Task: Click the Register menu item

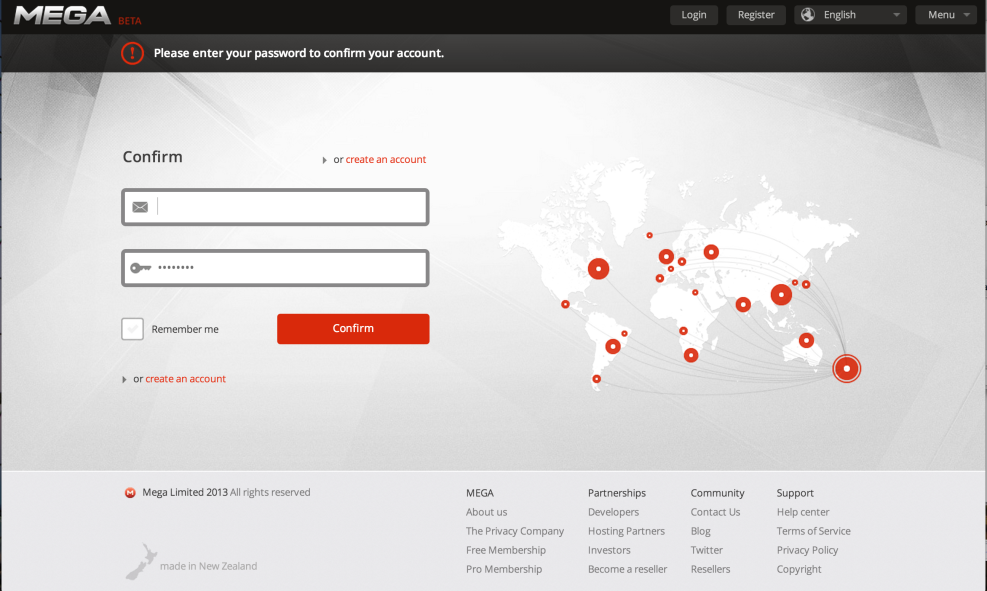Action: [x=755, y=14]
